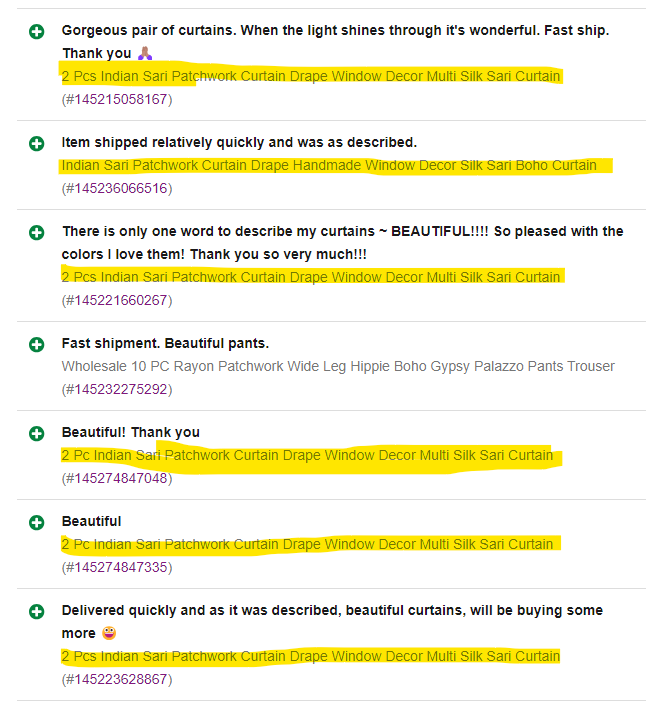Click item number #145236066516
The width and height of the screenshot is (646, 711).
click(x=115, y=188)
